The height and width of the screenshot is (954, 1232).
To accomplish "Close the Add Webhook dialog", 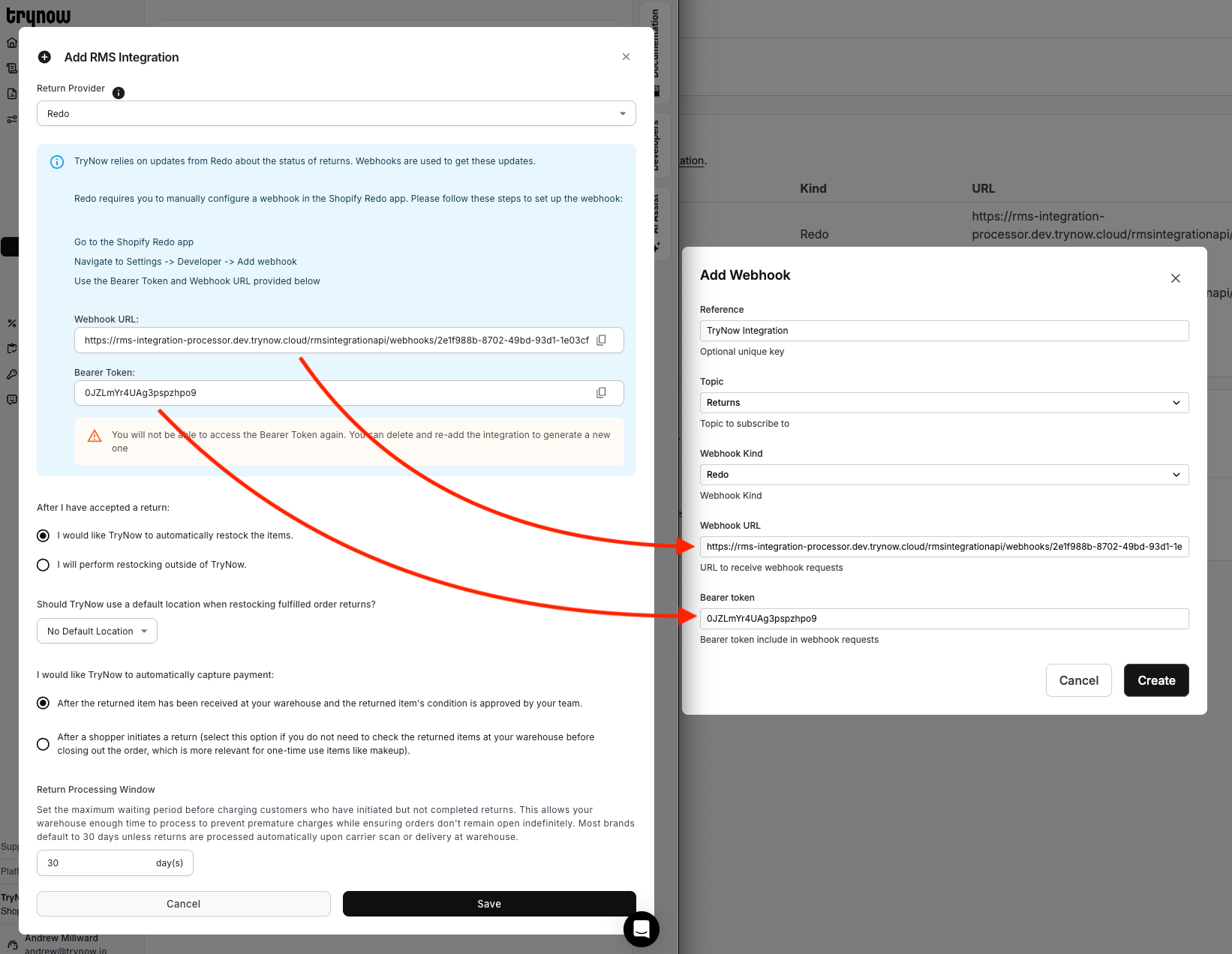I will [x=1176, y=278].
